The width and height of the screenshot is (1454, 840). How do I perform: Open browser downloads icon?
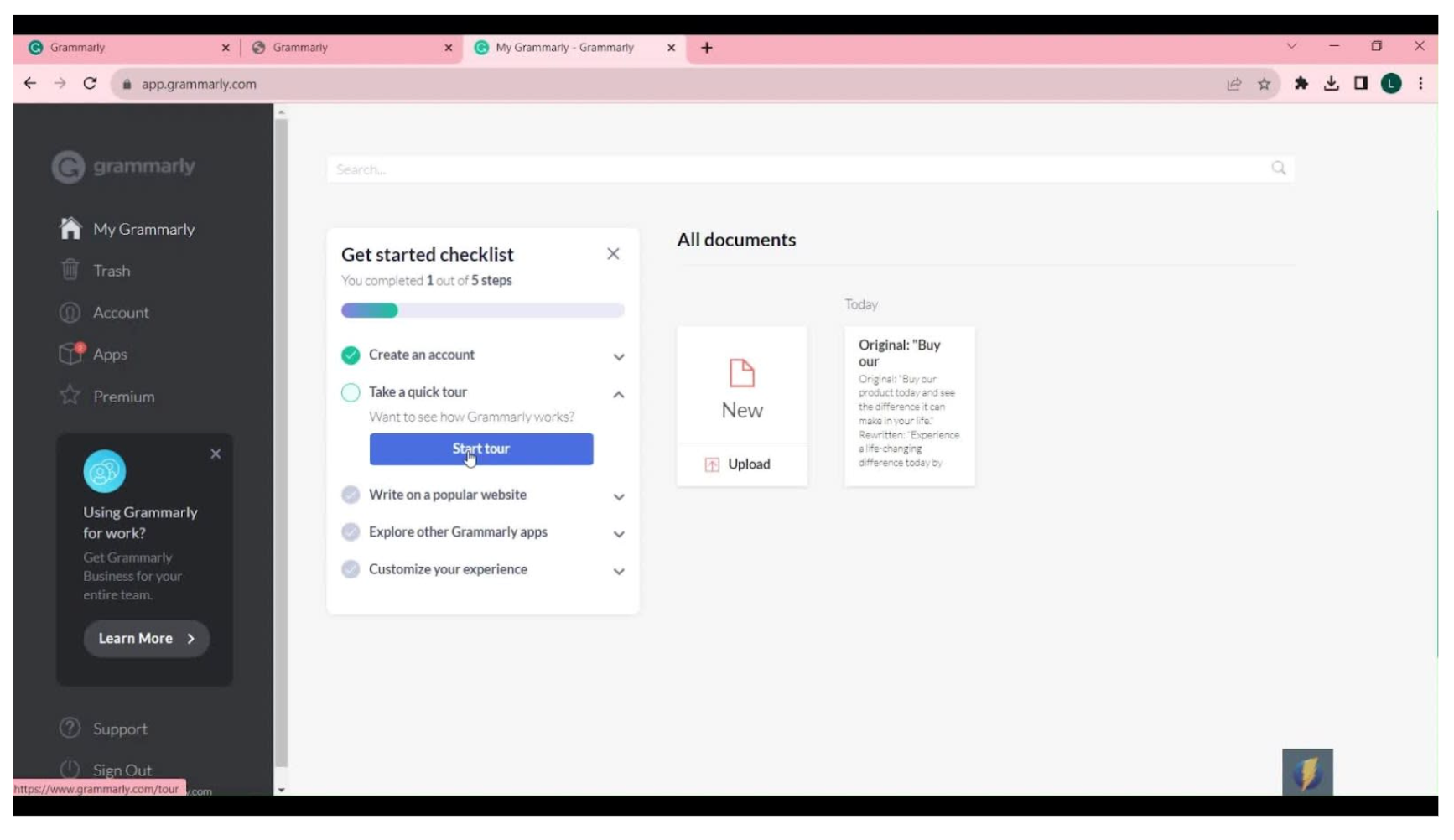[x=1332, y=84]
